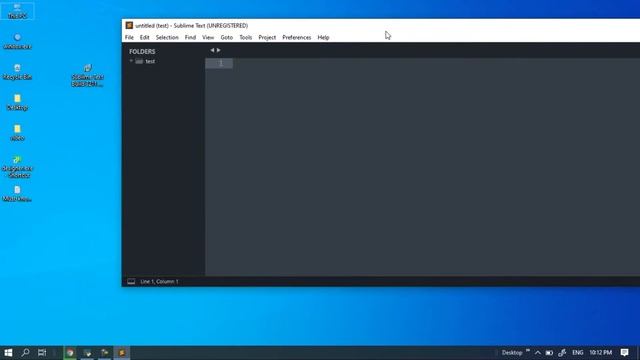Select the white document file on desktop
Viewport: 640px width, 360px height.
click(x=17, y=194)
